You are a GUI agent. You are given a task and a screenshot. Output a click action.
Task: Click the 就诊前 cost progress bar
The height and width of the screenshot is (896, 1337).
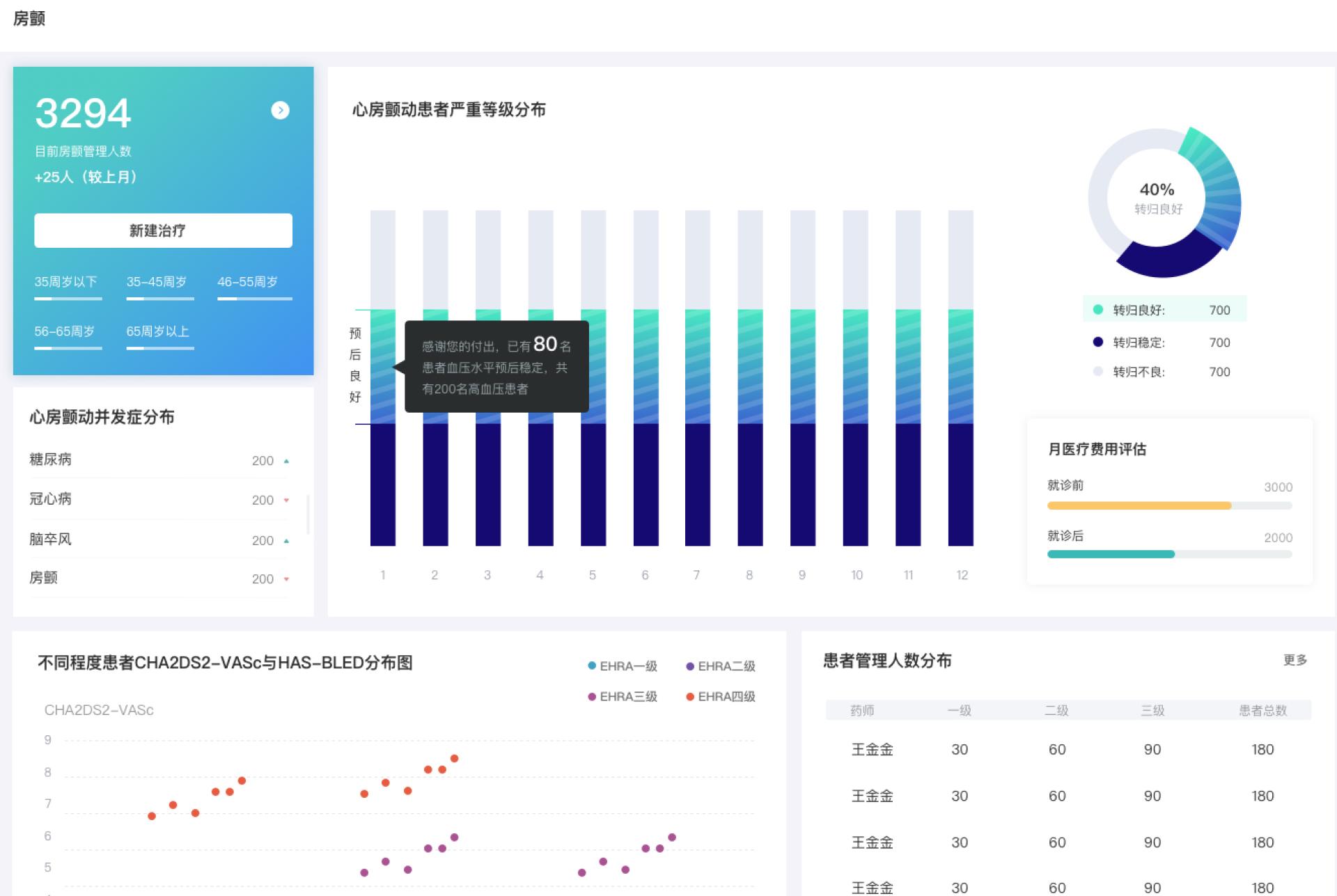[x=1169, y=506]
